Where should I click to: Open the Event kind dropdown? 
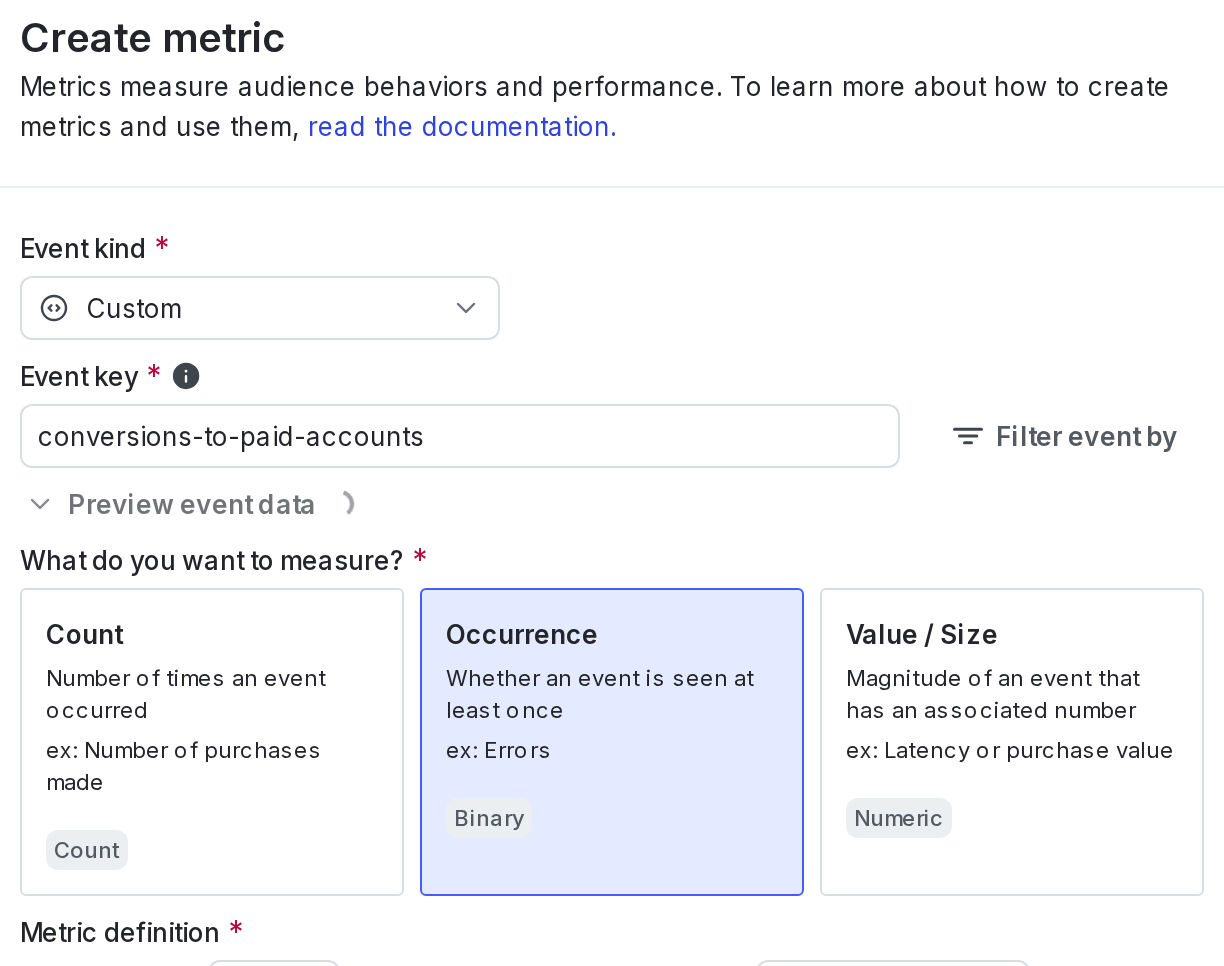tap(260, 308)
